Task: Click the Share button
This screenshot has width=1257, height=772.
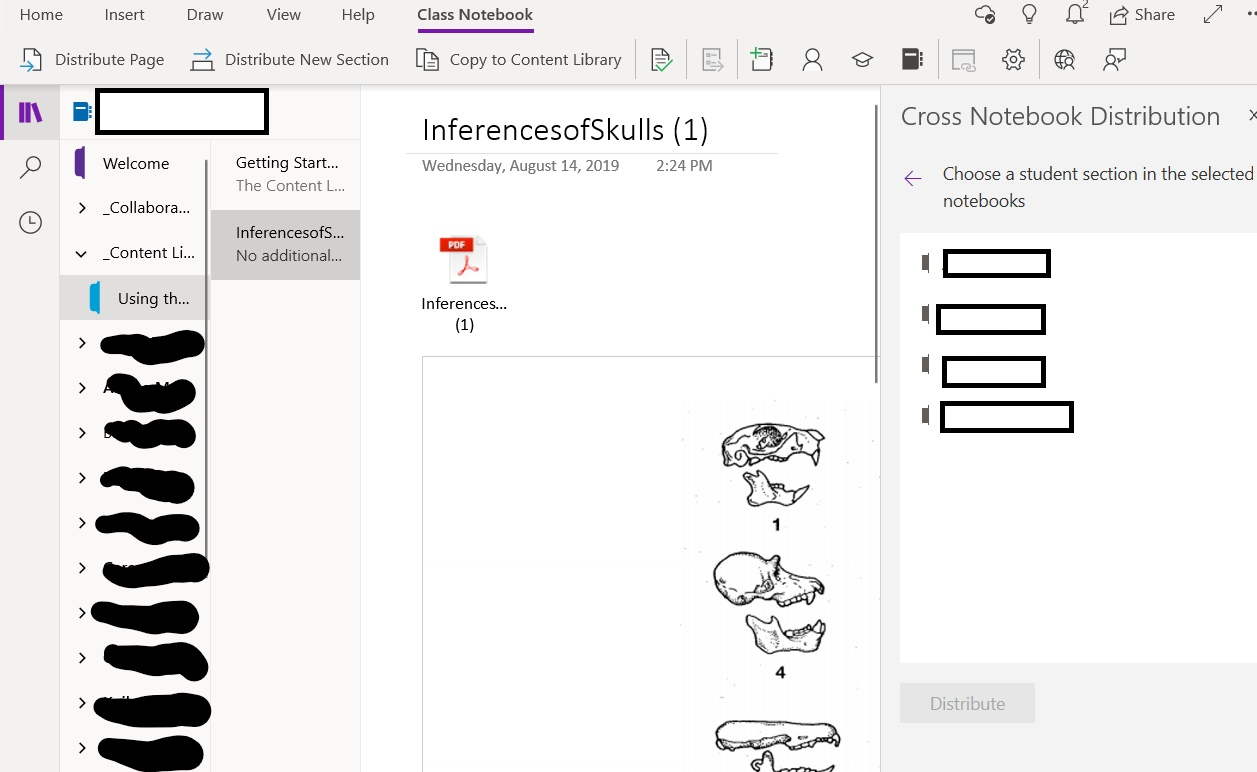Action: (1142, 15)
